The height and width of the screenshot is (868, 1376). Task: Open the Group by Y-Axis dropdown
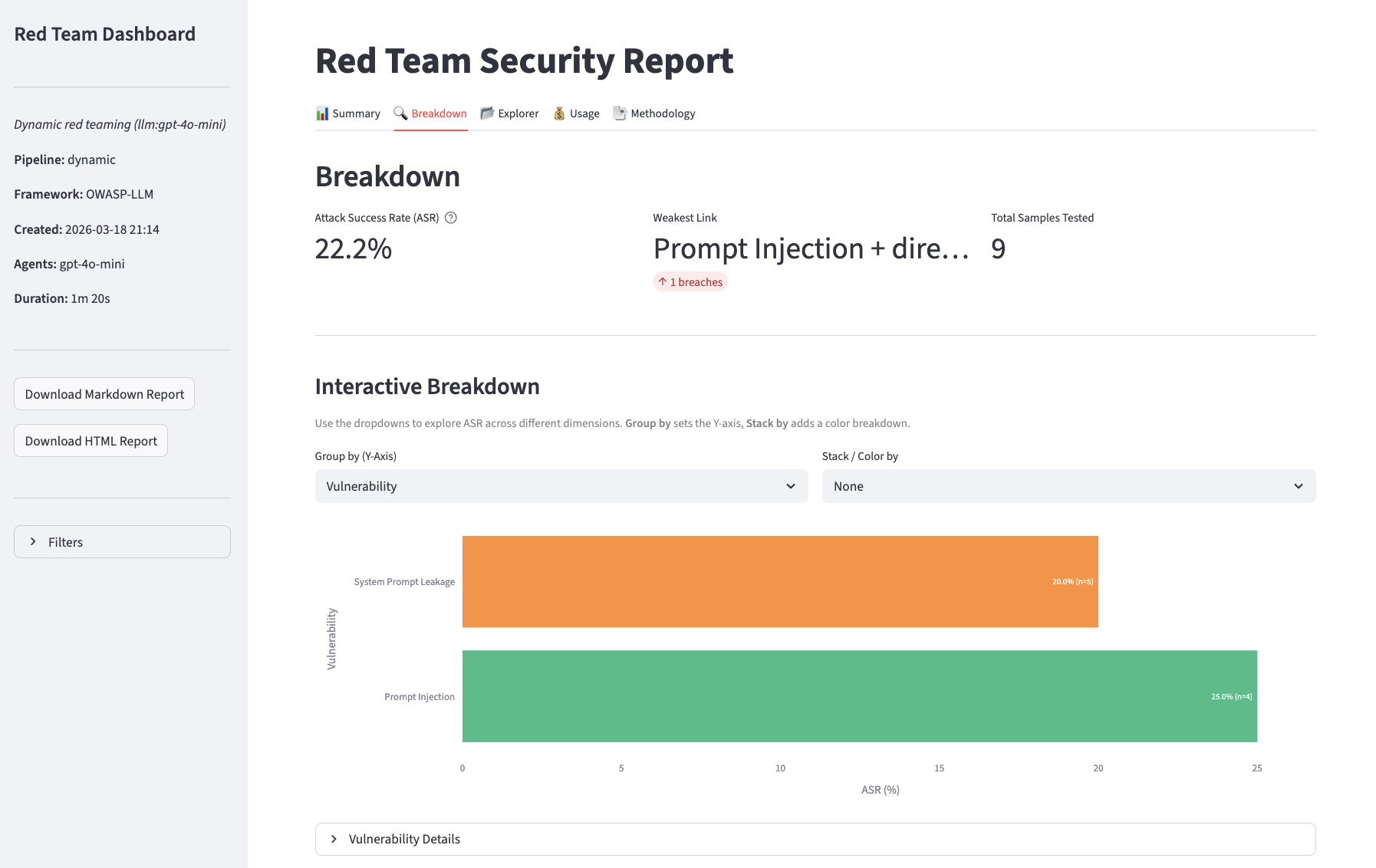click(561, 486)
